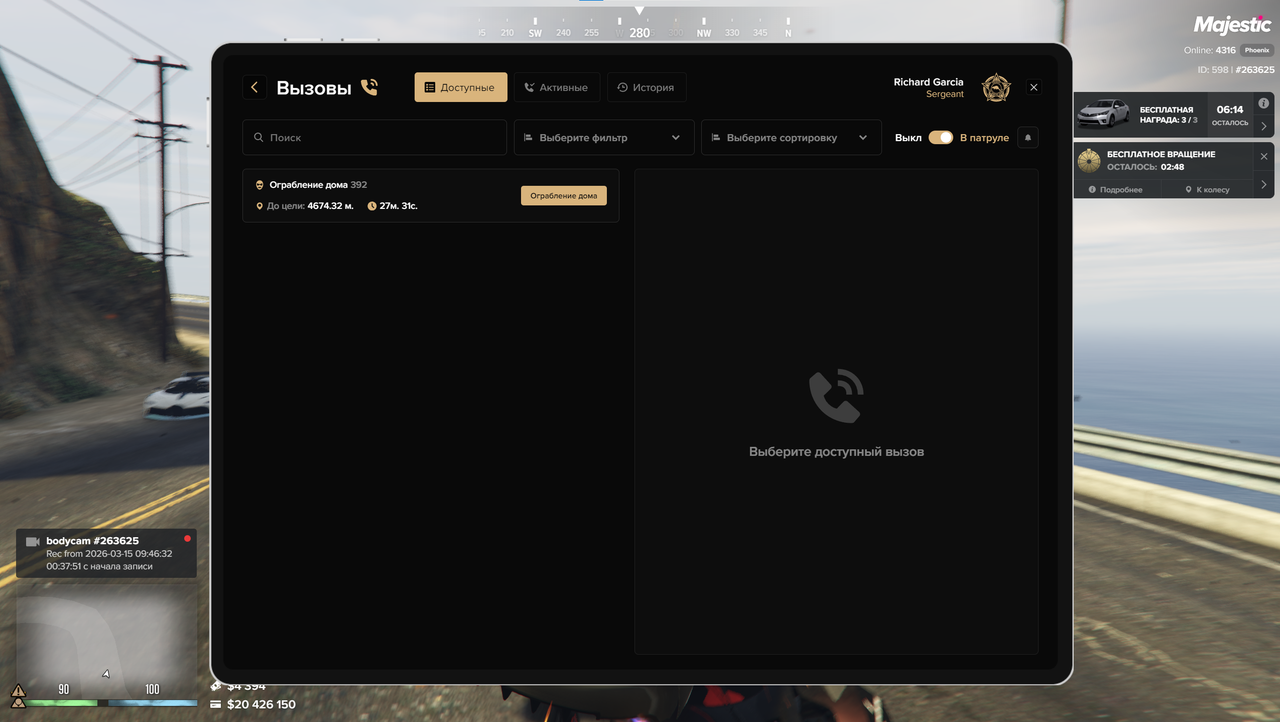The width and height of the screenshot is (1280, 722).
Task: Click the bodycam camera icon
Action: (33, 541)
